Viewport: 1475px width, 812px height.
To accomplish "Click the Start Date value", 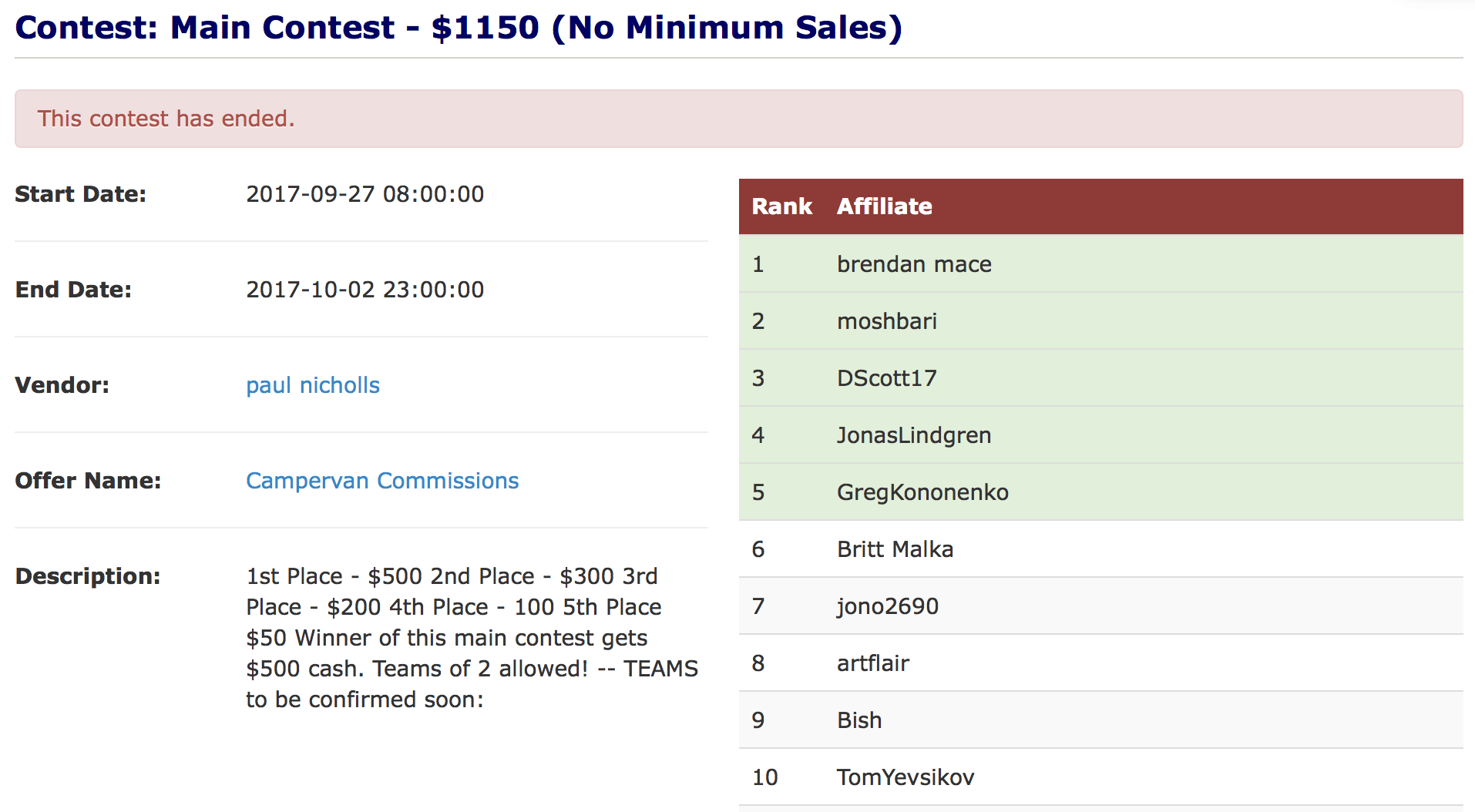I will (x=365, y=194).
